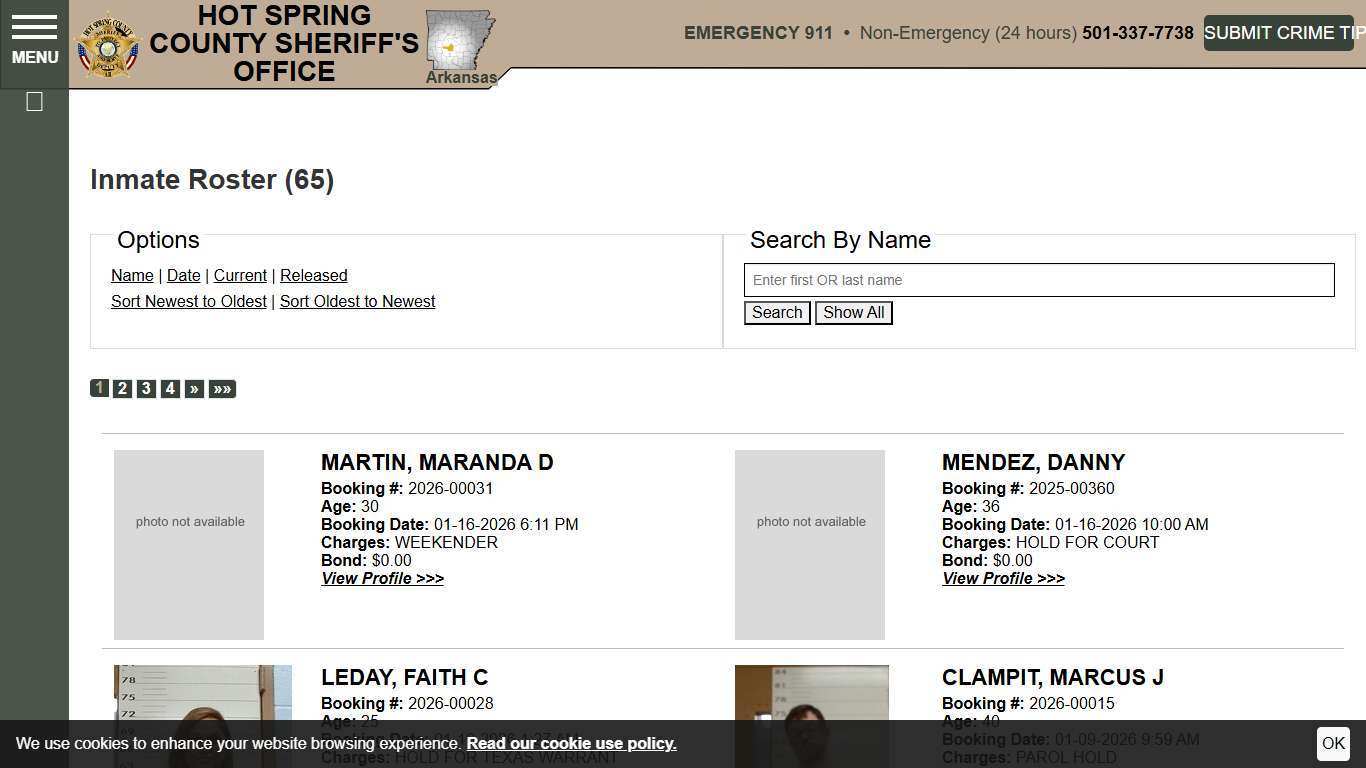Toggle Released inmates filter
The width and height of the screenshot is (1366, 768).
click(313, 275)
